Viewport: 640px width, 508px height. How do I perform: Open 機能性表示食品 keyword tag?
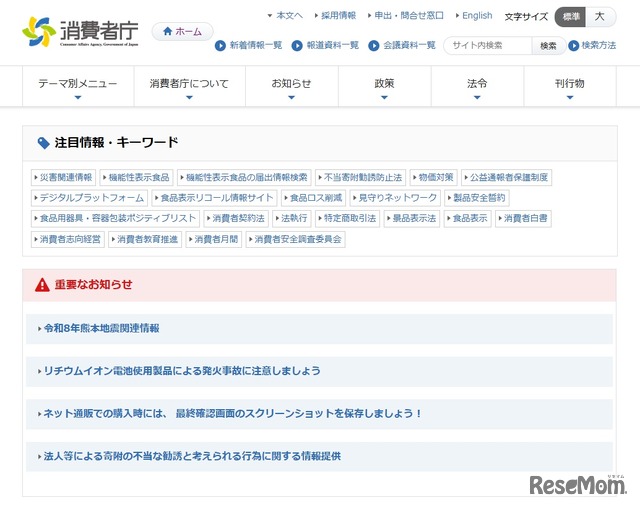(136, 177)
